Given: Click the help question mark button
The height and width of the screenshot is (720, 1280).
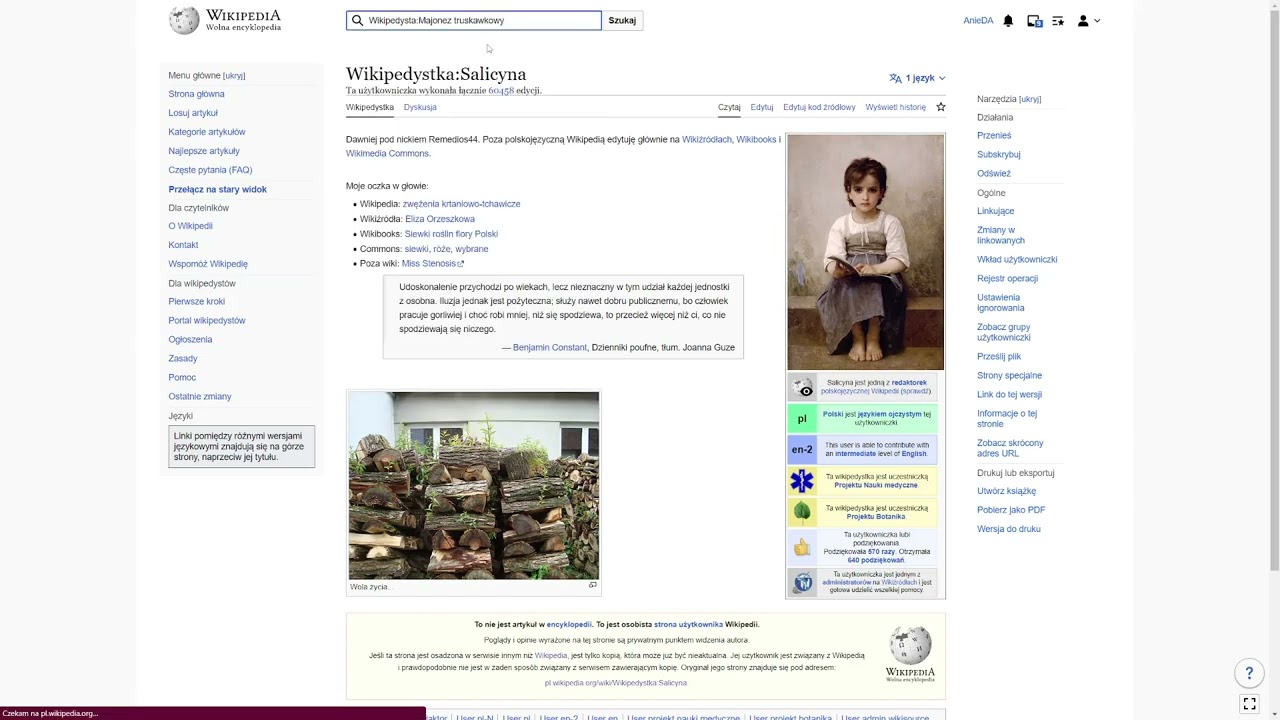Looking at the screenshot, I should 1249,673.
